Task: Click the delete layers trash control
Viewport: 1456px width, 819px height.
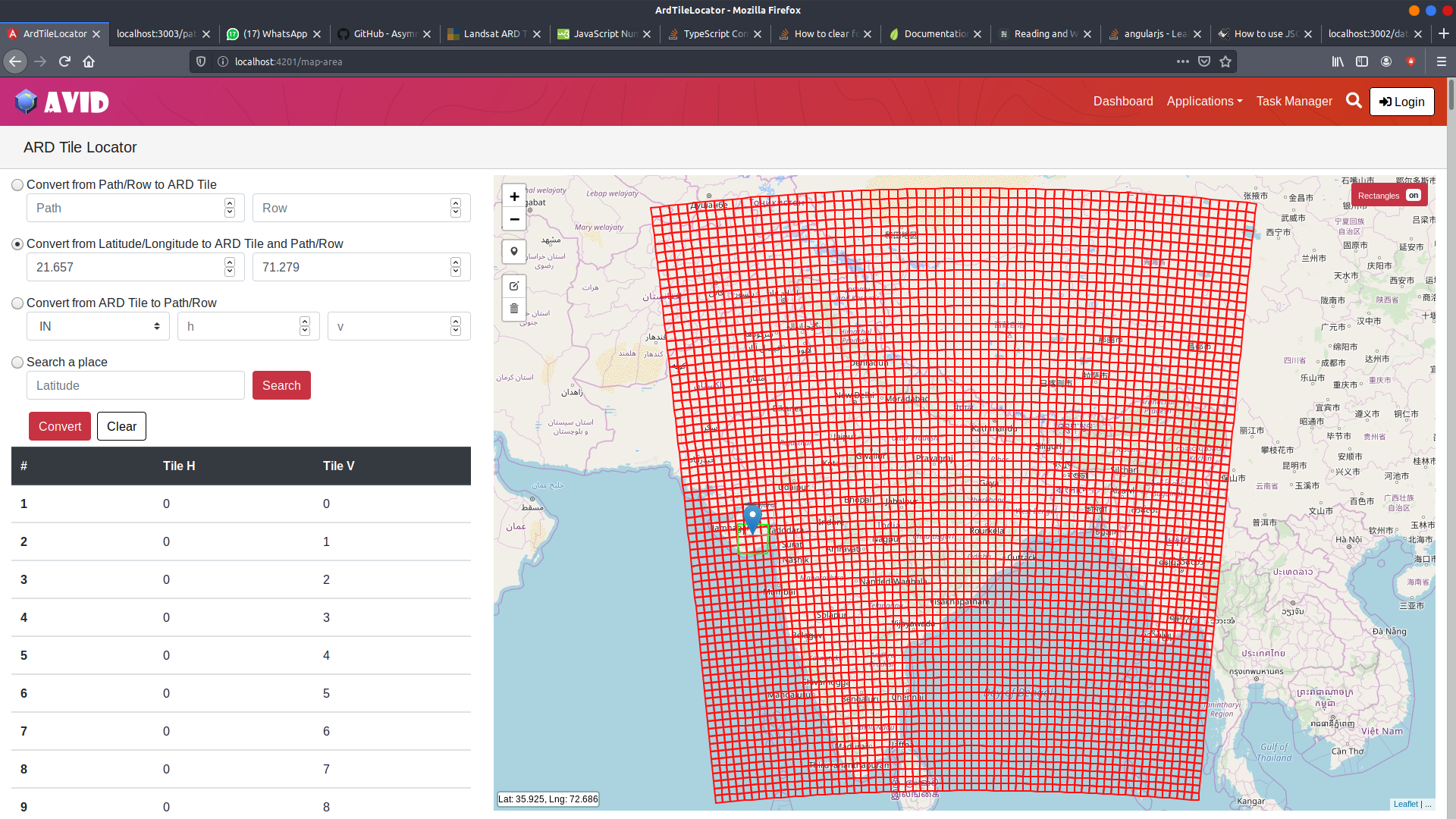Action: coord(514,309)
